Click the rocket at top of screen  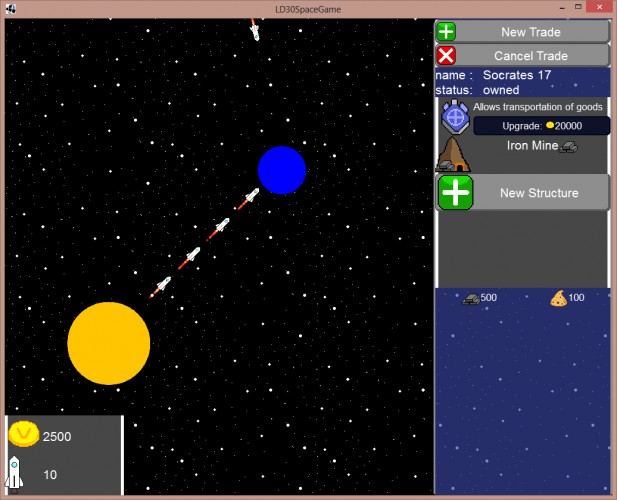point(255,30)
